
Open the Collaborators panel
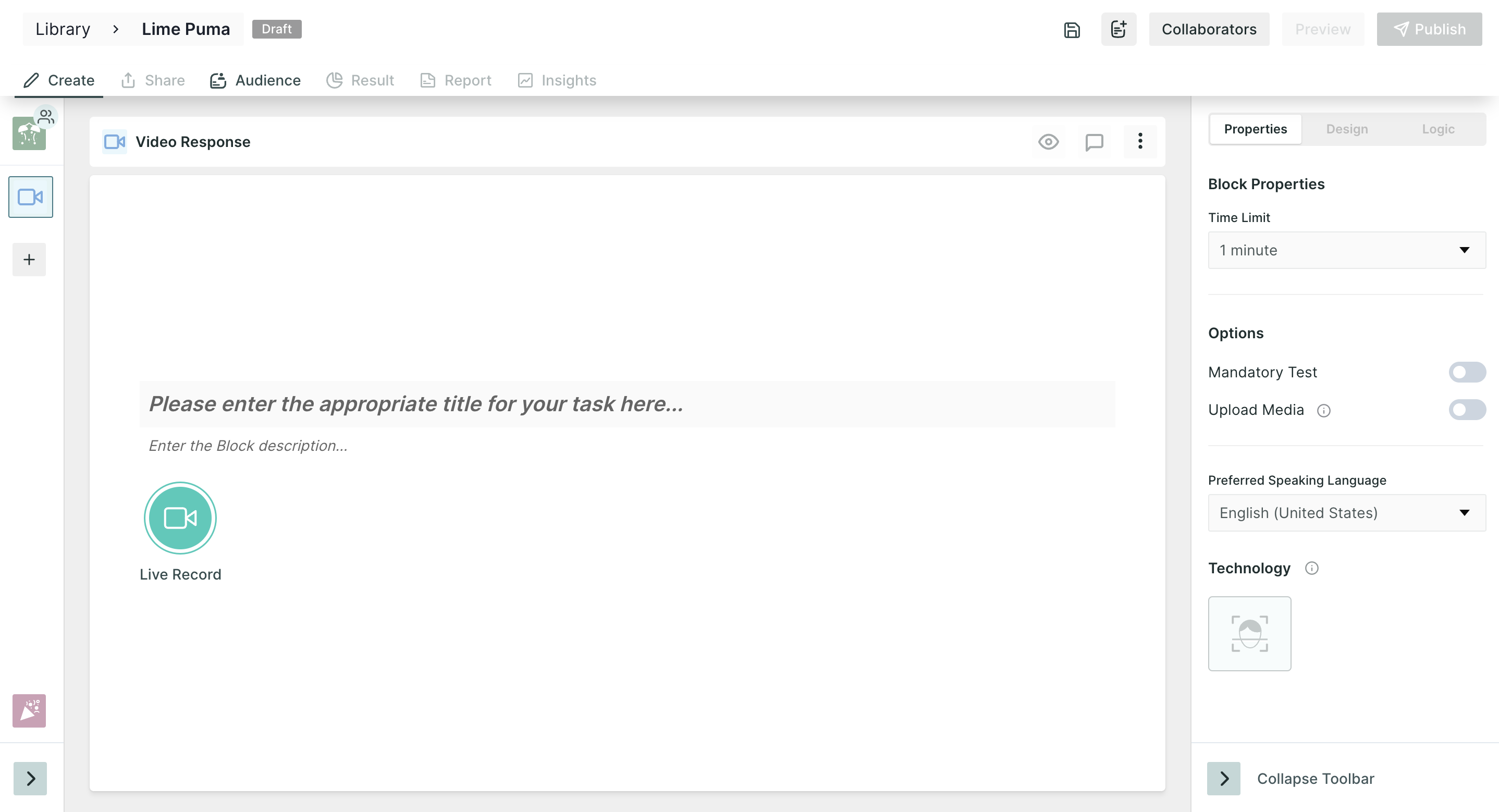pyautogui.click(x=1209, y=29)
